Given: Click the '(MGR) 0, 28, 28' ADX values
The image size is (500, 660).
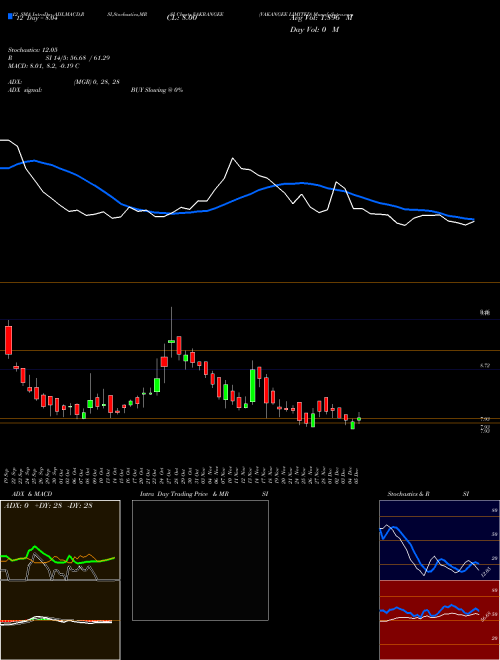Looking at the screenshot, I should coord(97,82).
